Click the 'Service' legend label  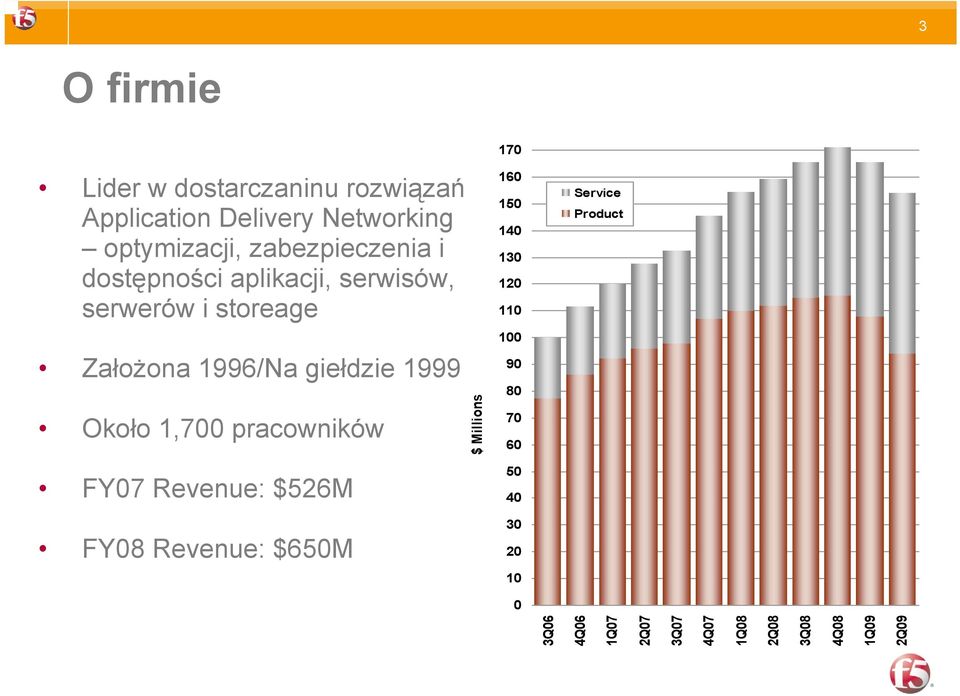[597, 193]
